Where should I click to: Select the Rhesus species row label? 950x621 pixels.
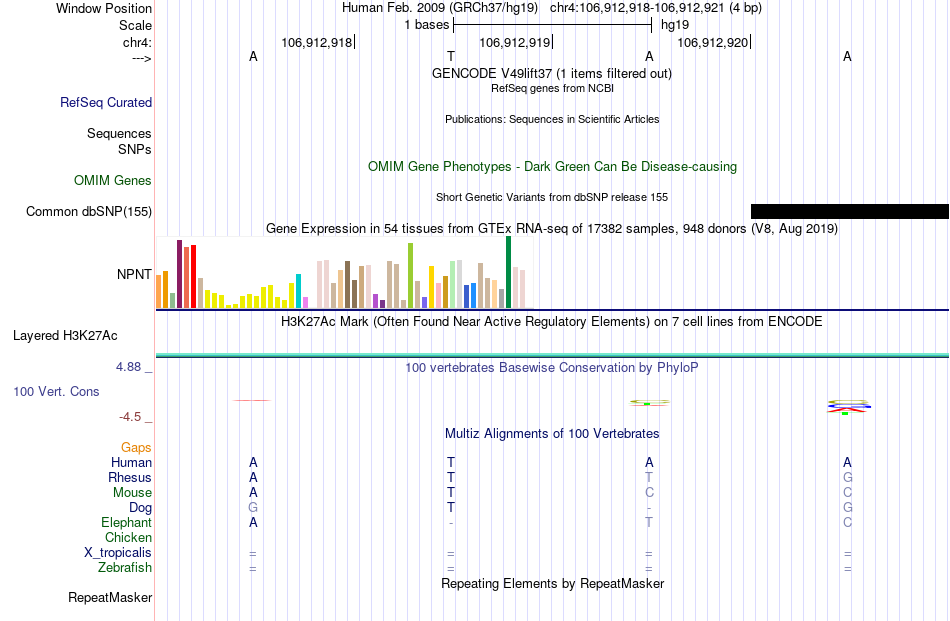pos(130,477)
